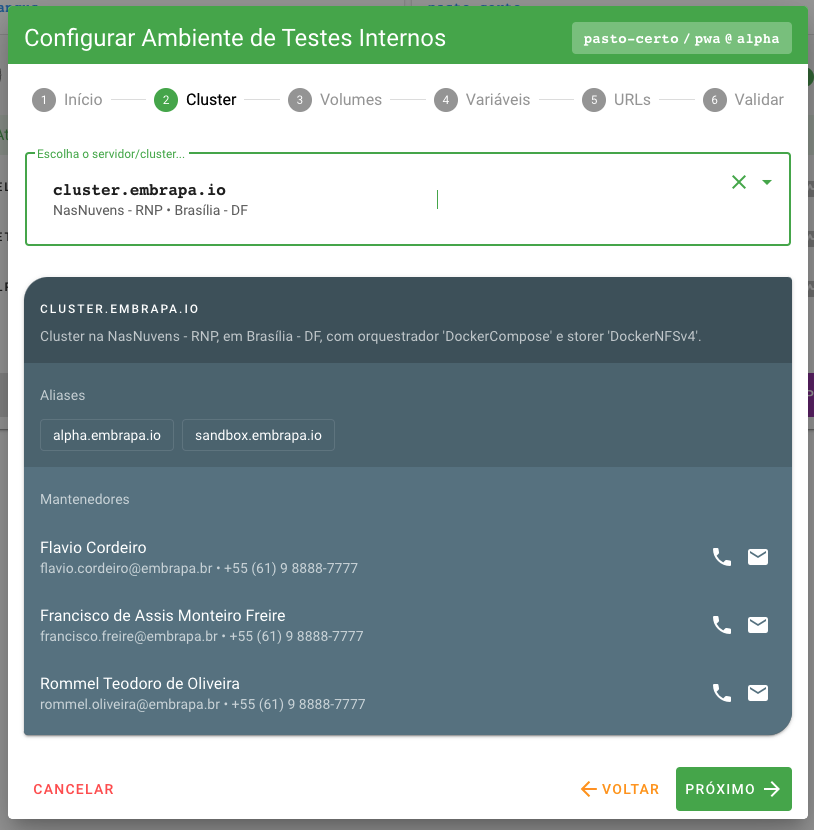Go back with VOLTAR button
The height and width of the screenshot is (830, 814).
point(620,789)
